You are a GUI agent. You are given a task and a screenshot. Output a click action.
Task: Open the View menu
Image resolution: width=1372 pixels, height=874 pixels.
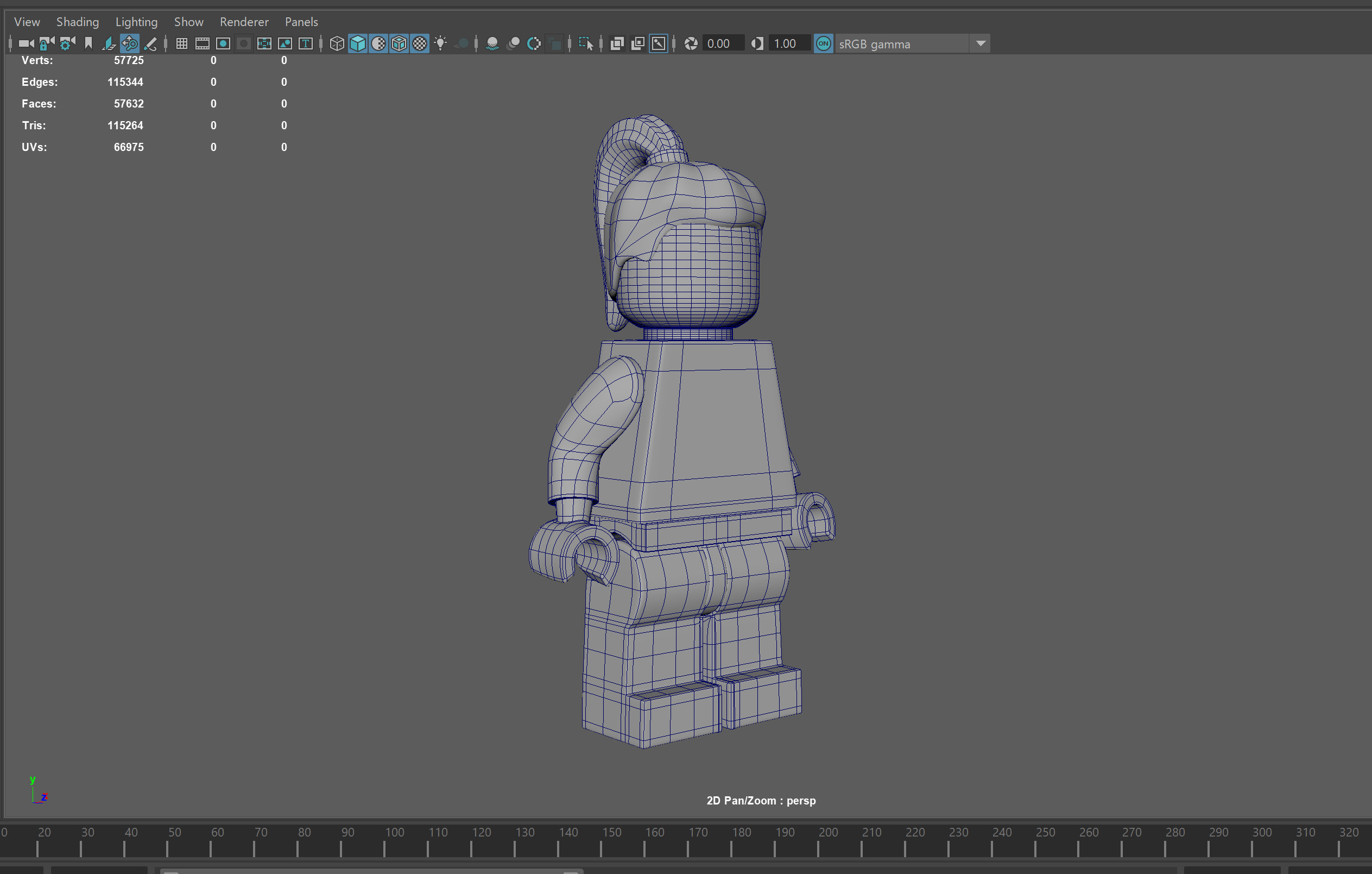point(27,22)
